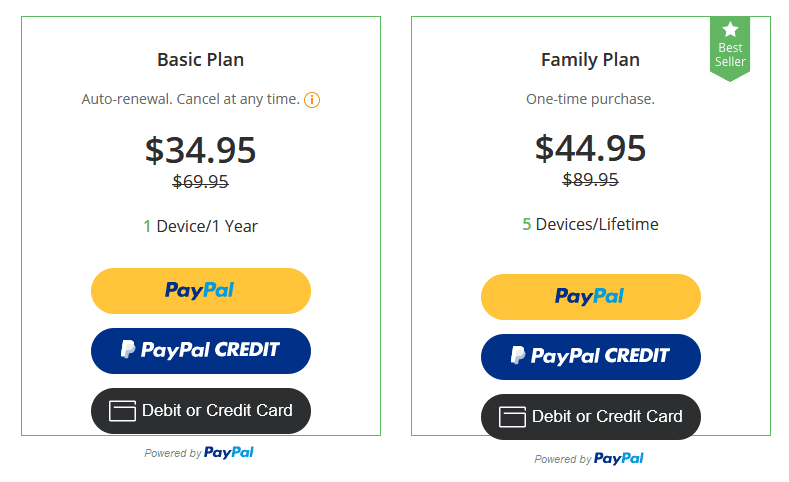Screen dimensions: 789x482
Task: Click the Basic Plan heading
Action: (x=200, y=60)
